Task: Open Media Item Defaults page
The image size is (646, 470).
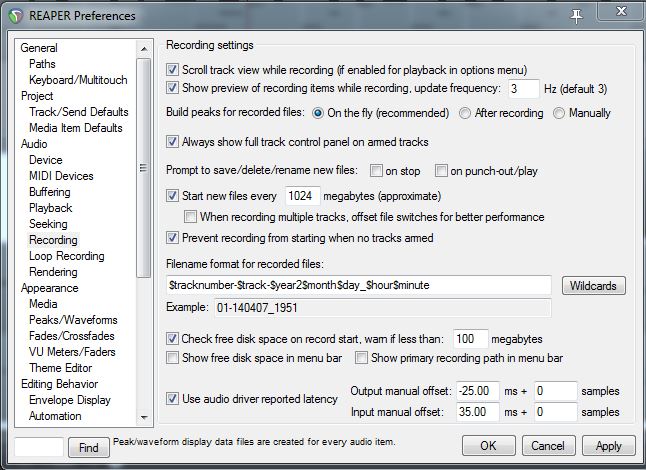Action: tap(76, 128)
